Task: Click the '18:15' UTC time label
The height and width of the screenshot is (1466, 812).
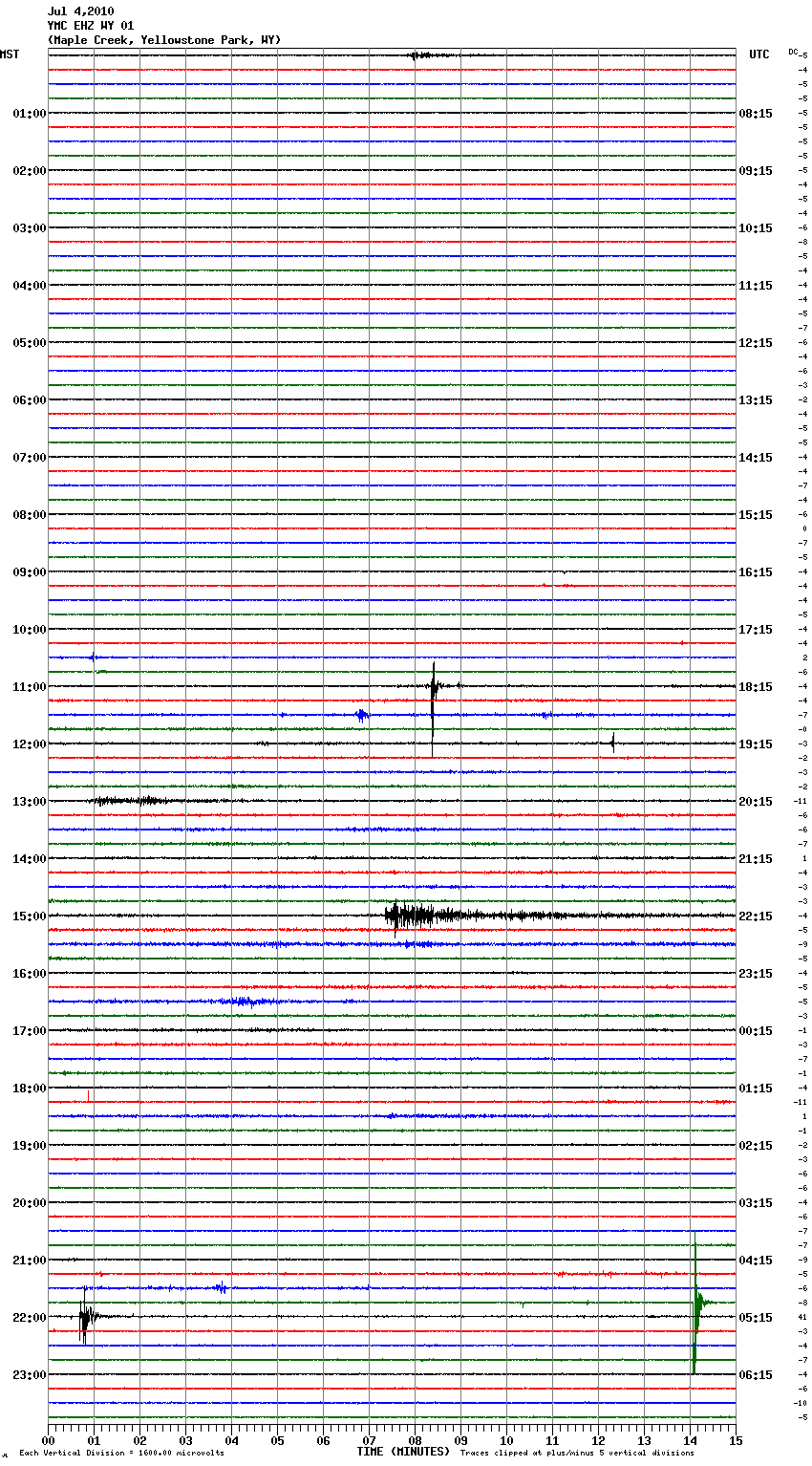Action: [x=756, y=687]
